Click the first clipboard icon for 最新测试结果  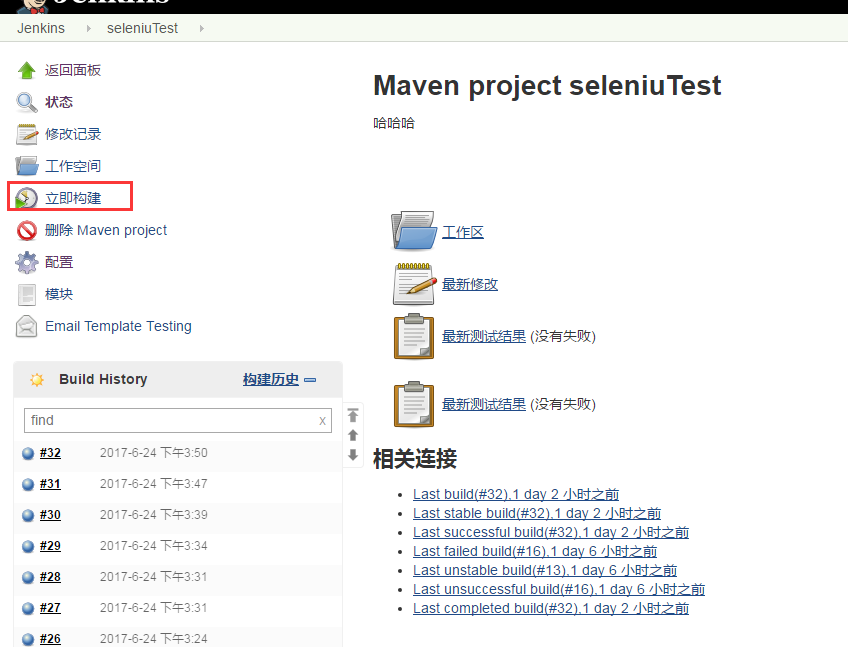pos(414,336)
